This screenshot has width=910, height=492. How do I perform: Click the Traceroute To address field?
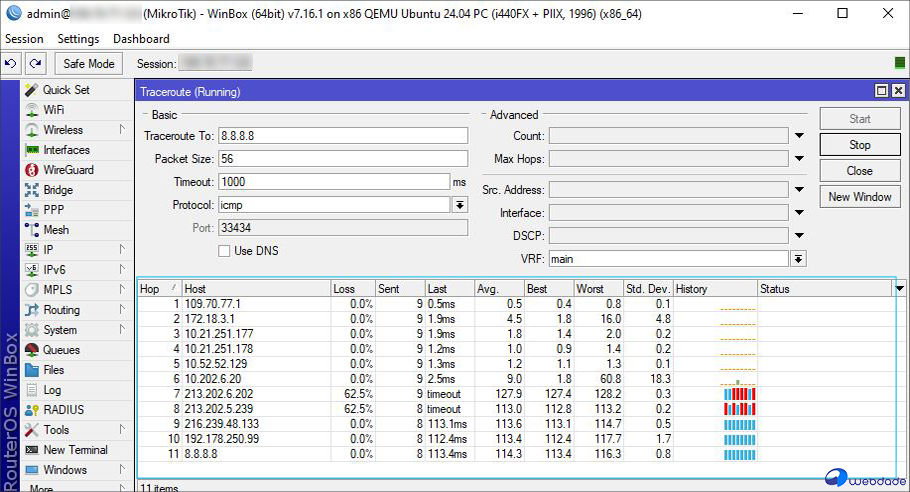click(x=342, y=136)
